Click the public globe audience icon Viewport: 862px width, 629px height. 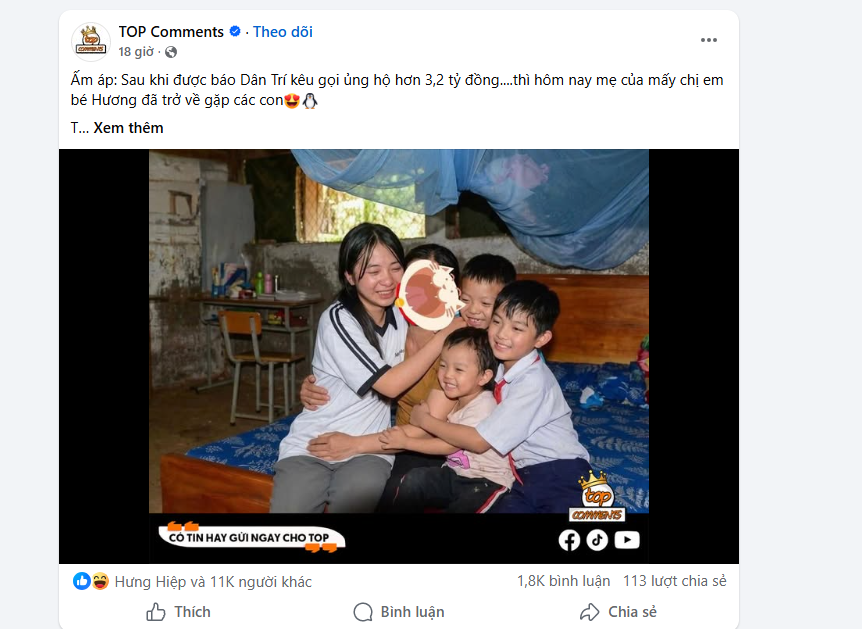pyautogui.click(x=171, y=52)
